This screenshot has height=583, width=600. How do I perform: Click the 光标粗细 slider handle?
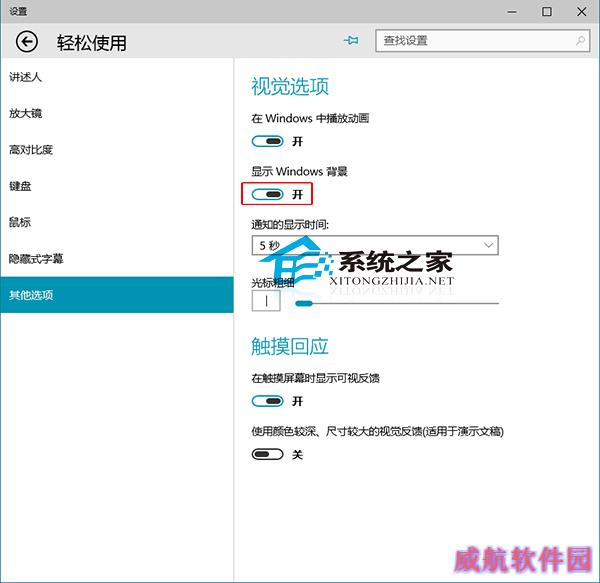coord(304,303)
